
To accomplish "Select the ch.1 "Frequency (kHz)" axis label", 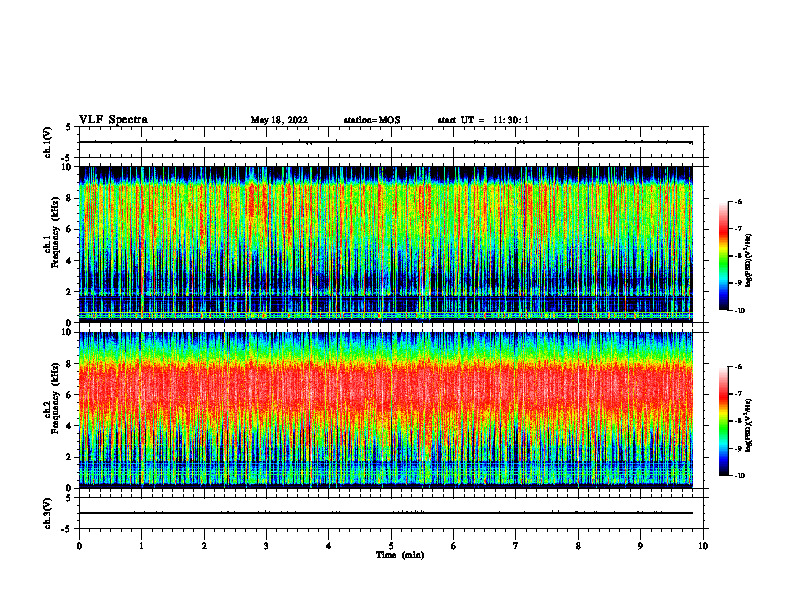I will (x=56, y=233).
